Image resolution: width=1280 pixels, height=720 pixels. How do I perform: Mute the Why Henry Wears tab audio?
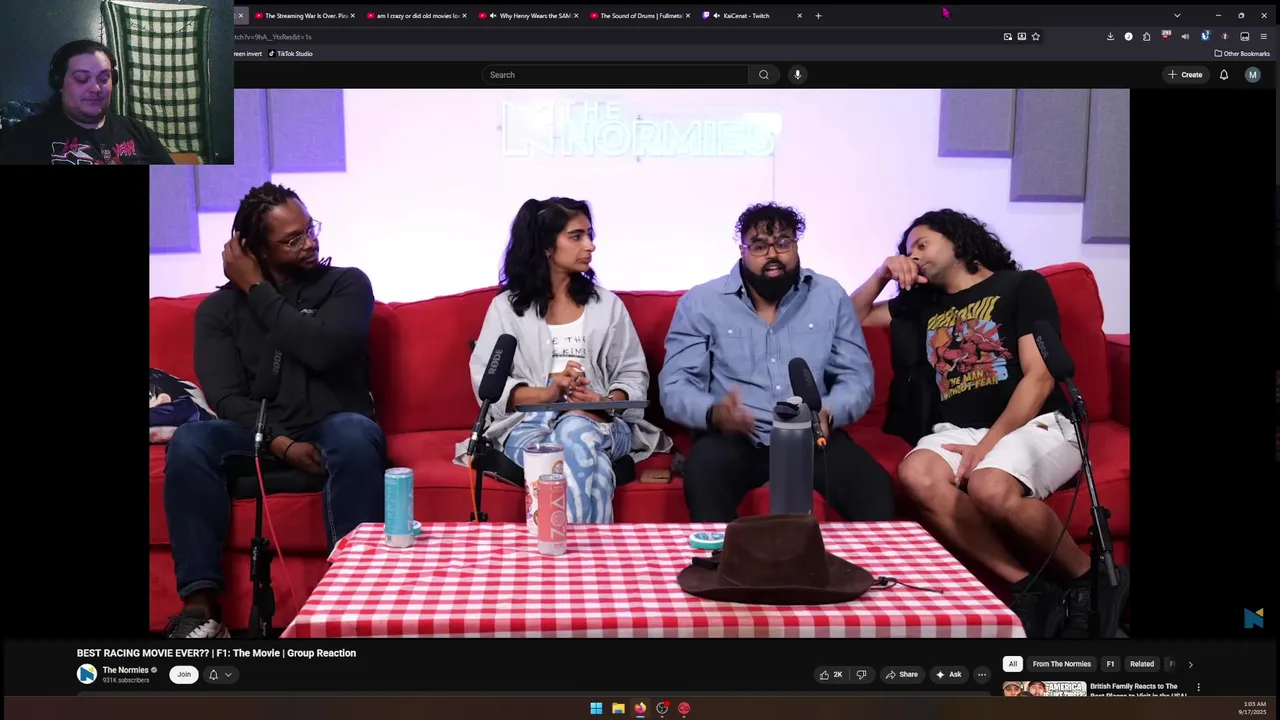[x=493, y=16]
